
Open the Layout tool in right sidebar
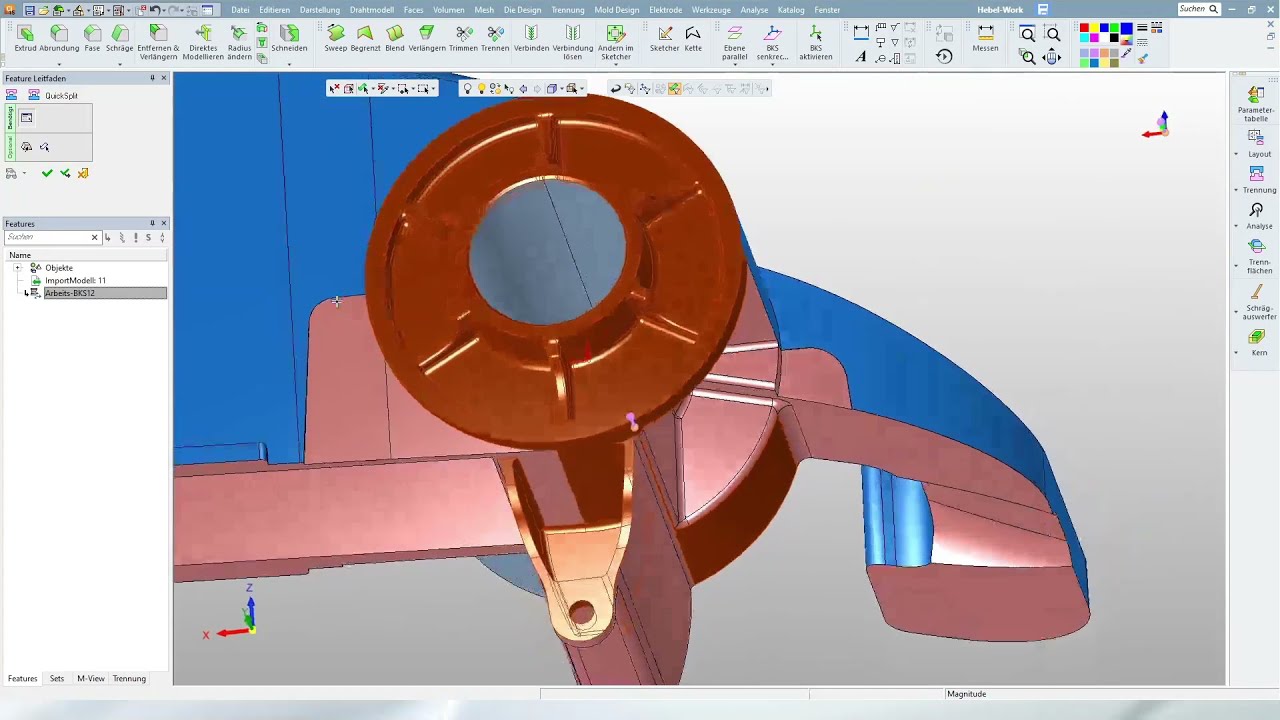click(1258, 143)
